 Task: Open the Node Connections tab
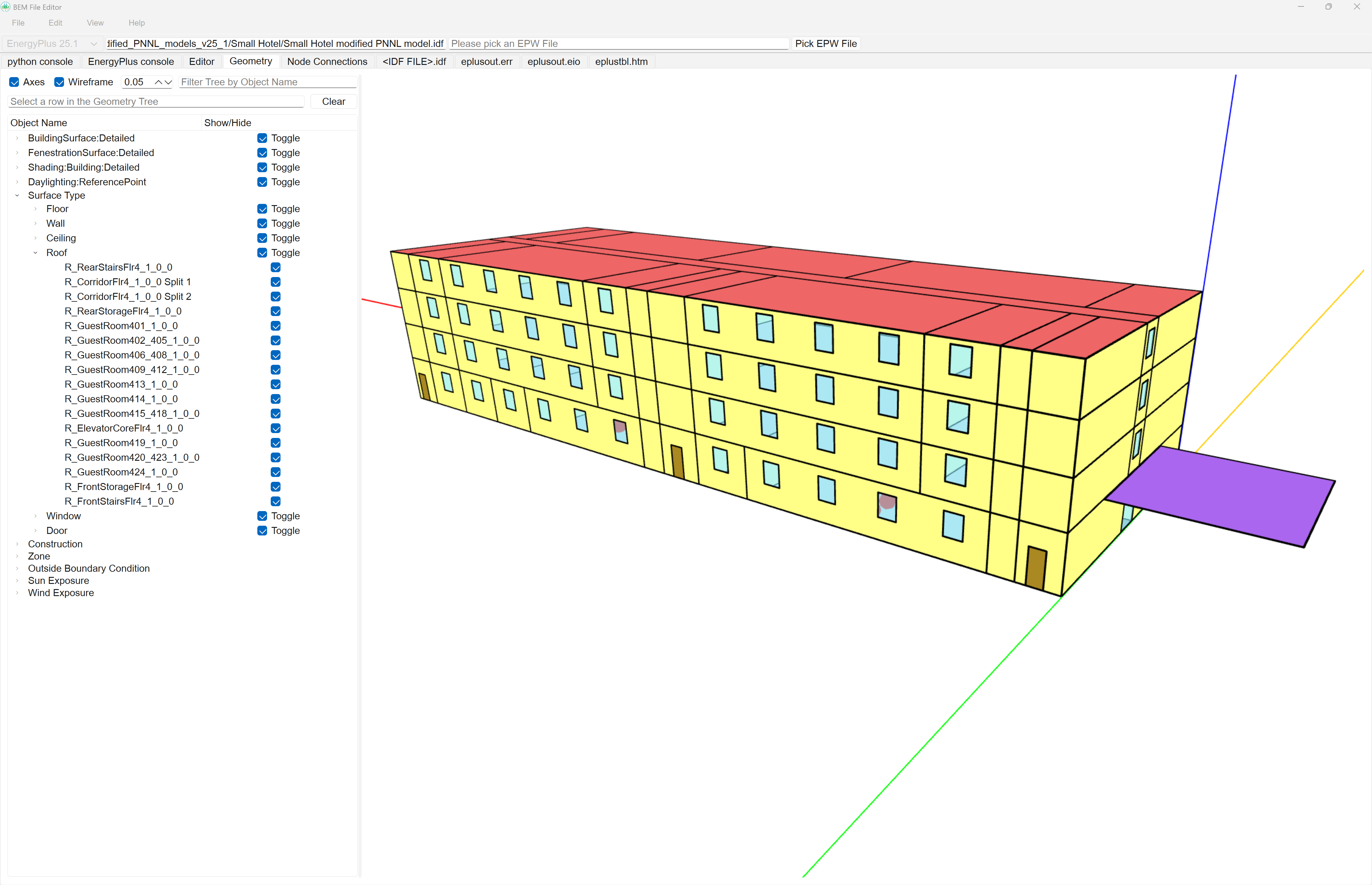pos(327,62)
